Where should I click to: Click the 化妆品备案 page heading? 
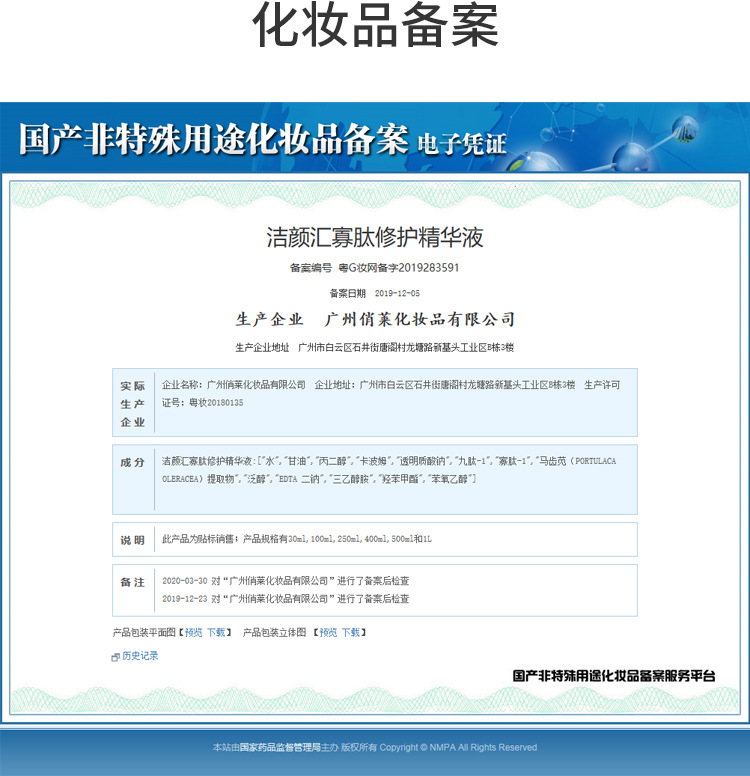click(375, 26)
